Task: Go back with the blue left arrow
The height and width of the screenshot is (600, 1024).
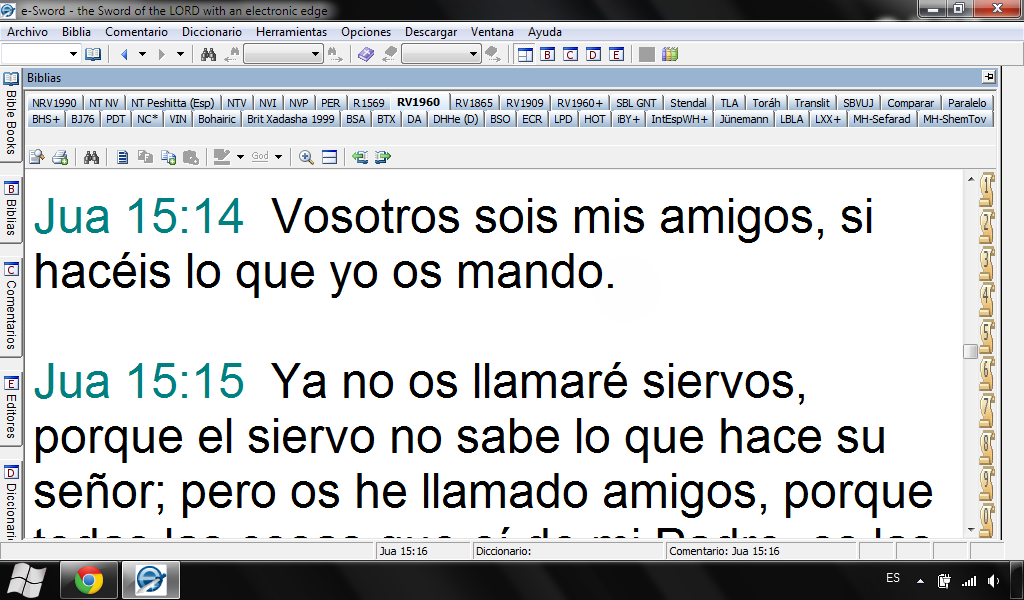Action: pos(124,54)
